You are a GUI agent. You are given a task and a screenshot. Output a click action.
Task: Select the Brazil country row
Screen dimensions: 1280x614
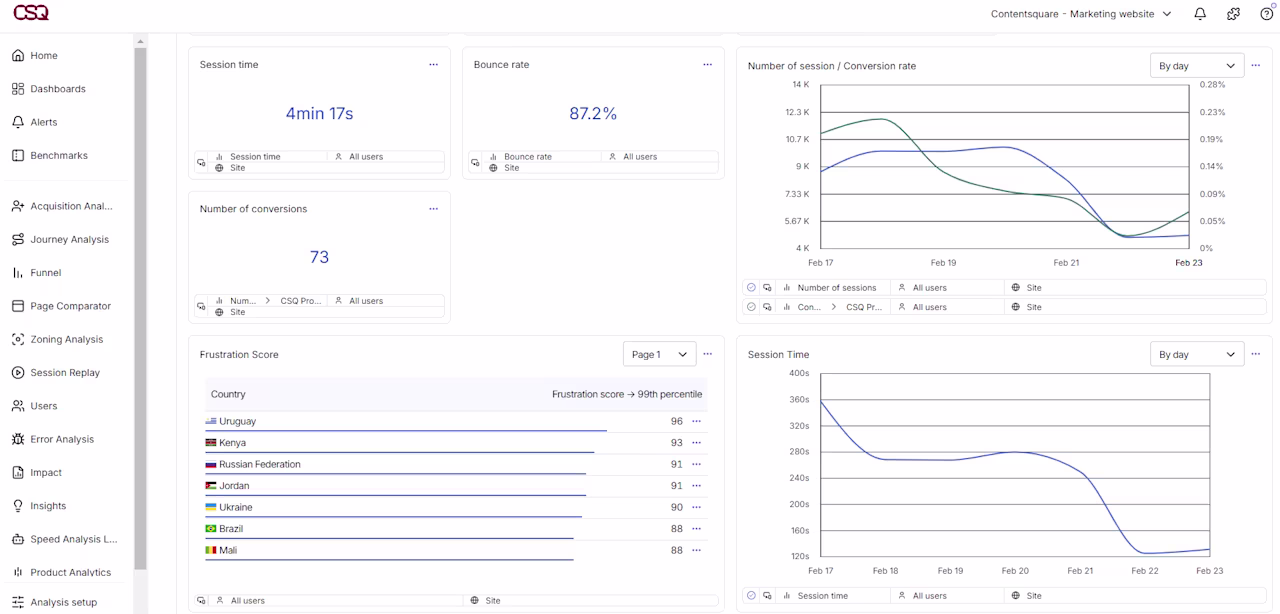[x=456, y=529]
